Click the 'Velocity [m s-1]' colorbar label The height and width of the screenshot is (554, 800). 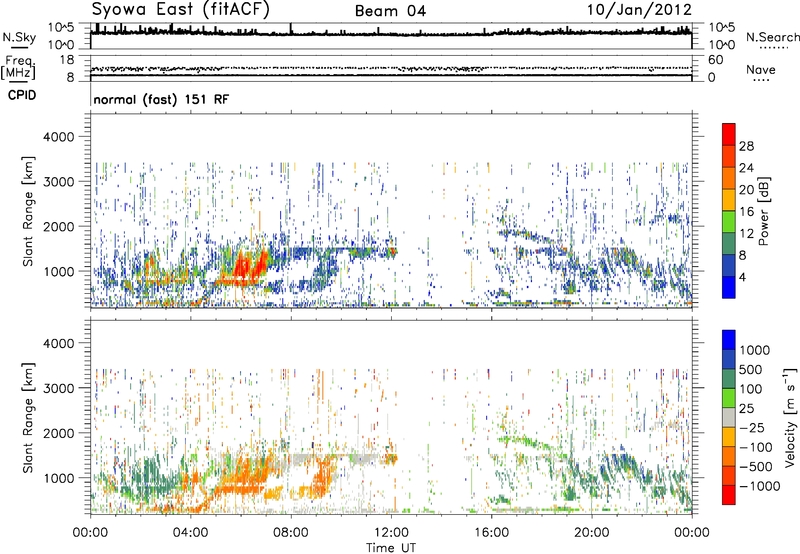790,417
